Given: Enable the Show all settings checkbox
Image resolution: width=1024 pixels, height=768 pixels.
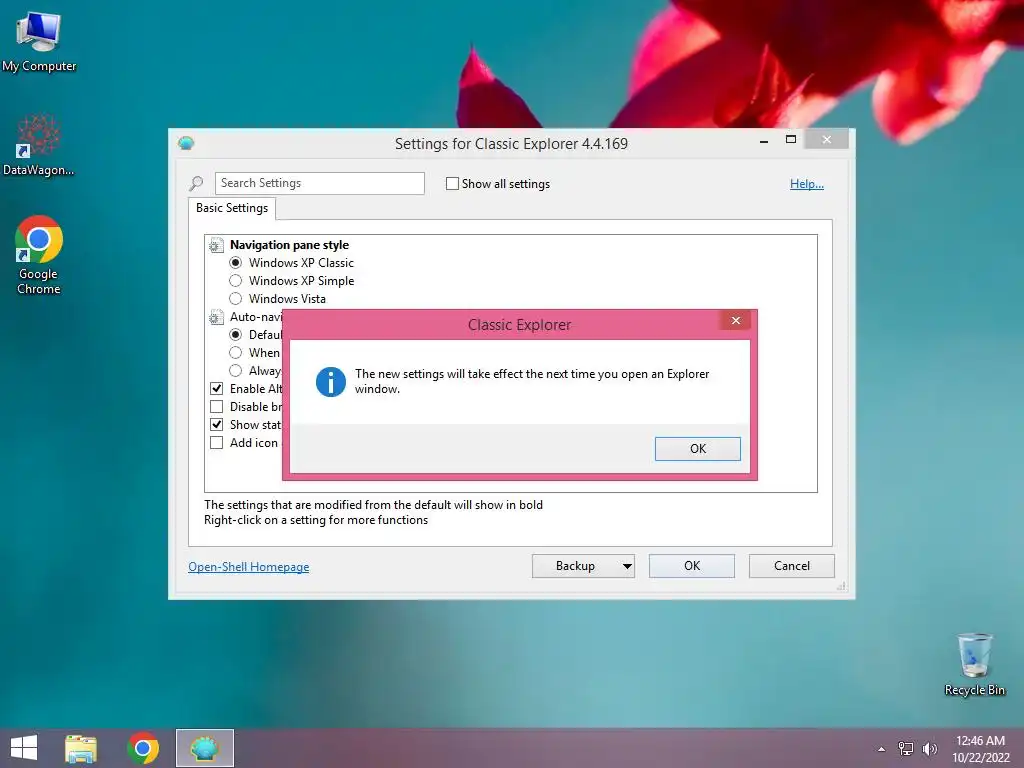Looking at the screenshot, I should point(452,184).
